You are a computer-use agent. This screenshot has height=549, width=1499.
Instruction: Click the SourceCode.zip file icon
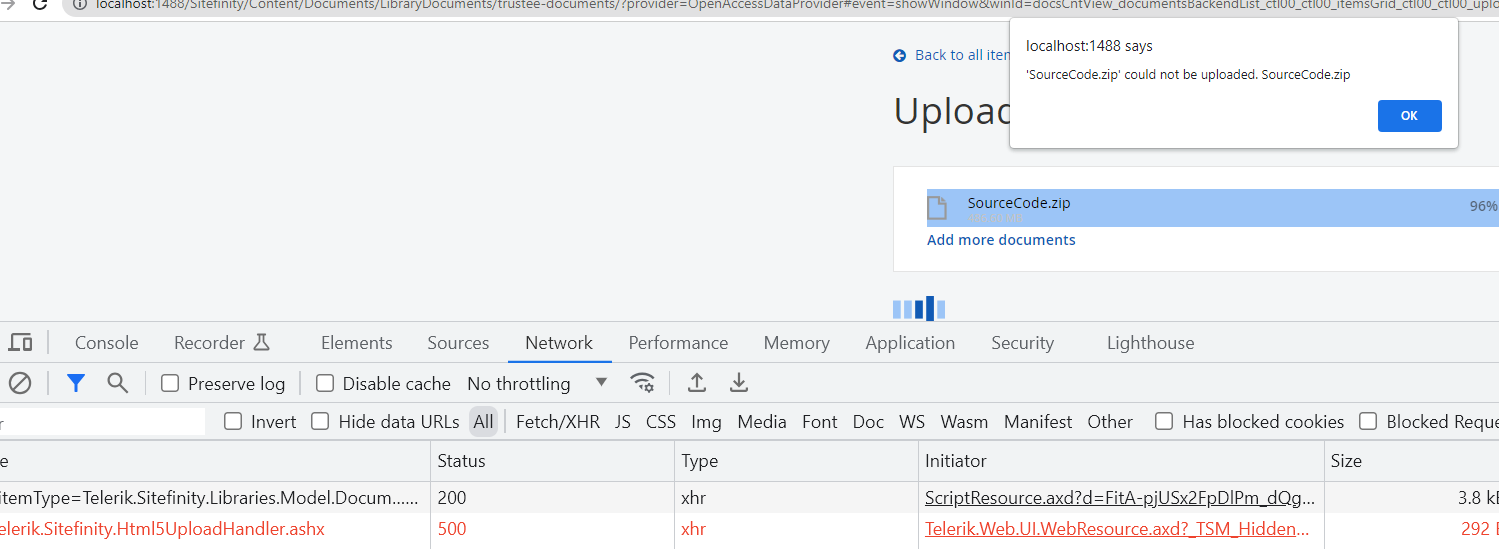(937, 208)
